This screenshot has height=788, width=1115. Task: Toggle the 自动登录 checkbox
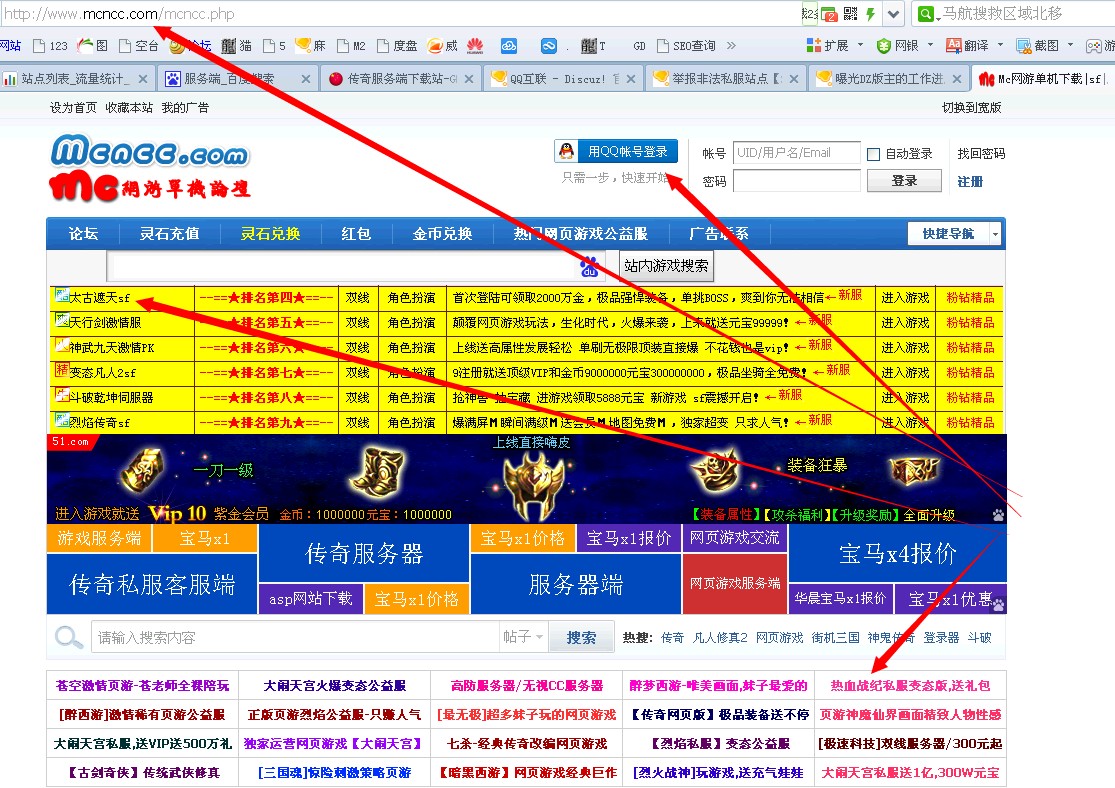[873, 154]
